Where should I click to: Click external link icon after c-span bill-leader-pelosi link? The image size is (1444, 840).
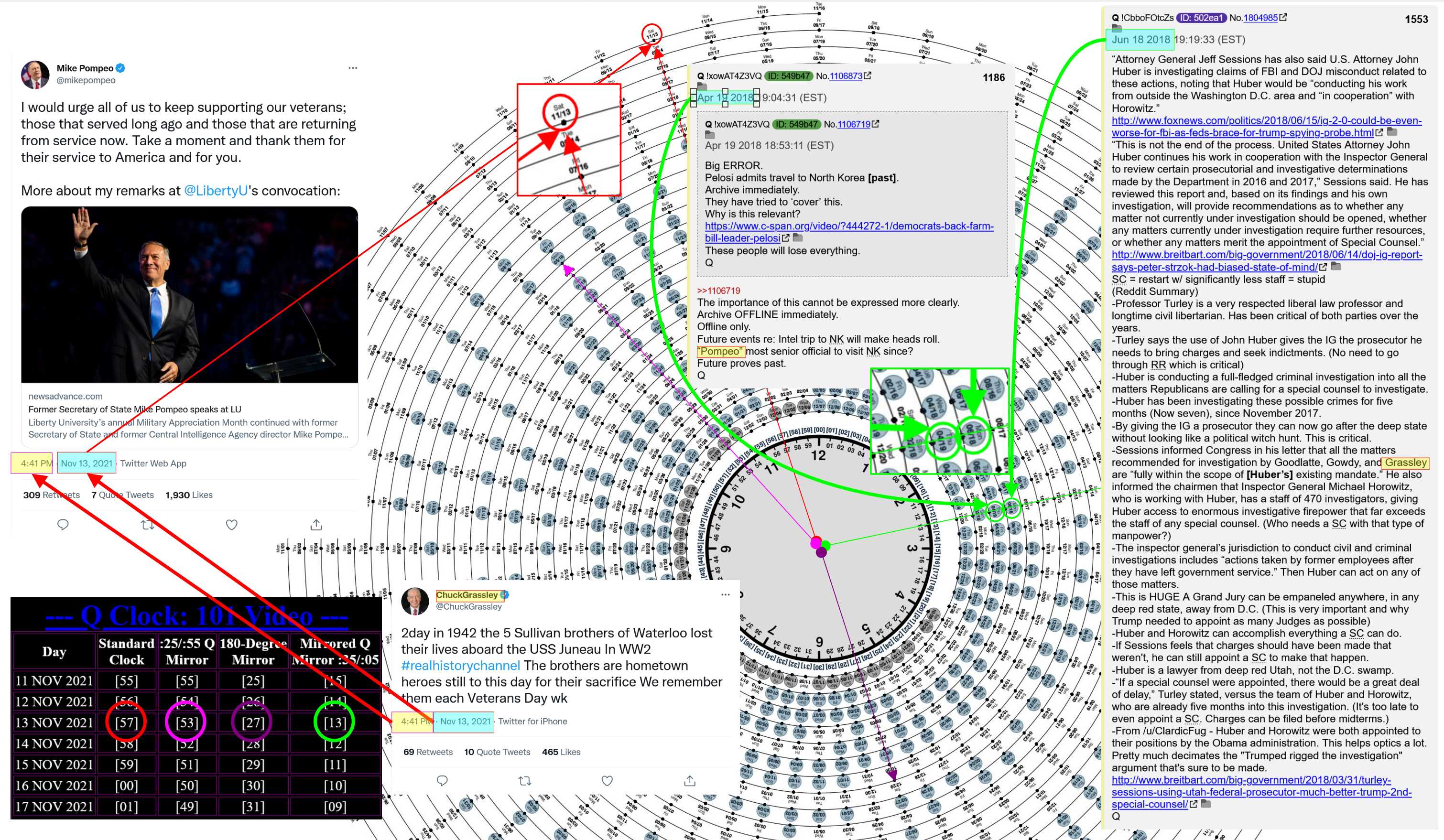[x=786, y=238]
